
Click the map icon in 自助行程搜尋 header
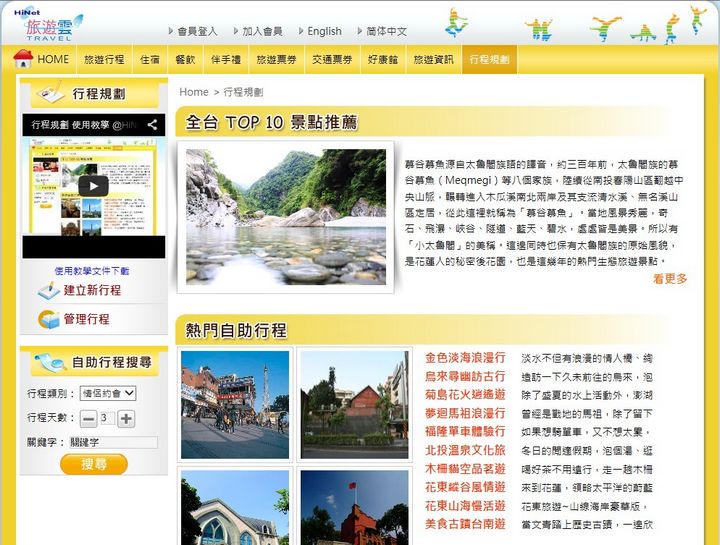51,362
